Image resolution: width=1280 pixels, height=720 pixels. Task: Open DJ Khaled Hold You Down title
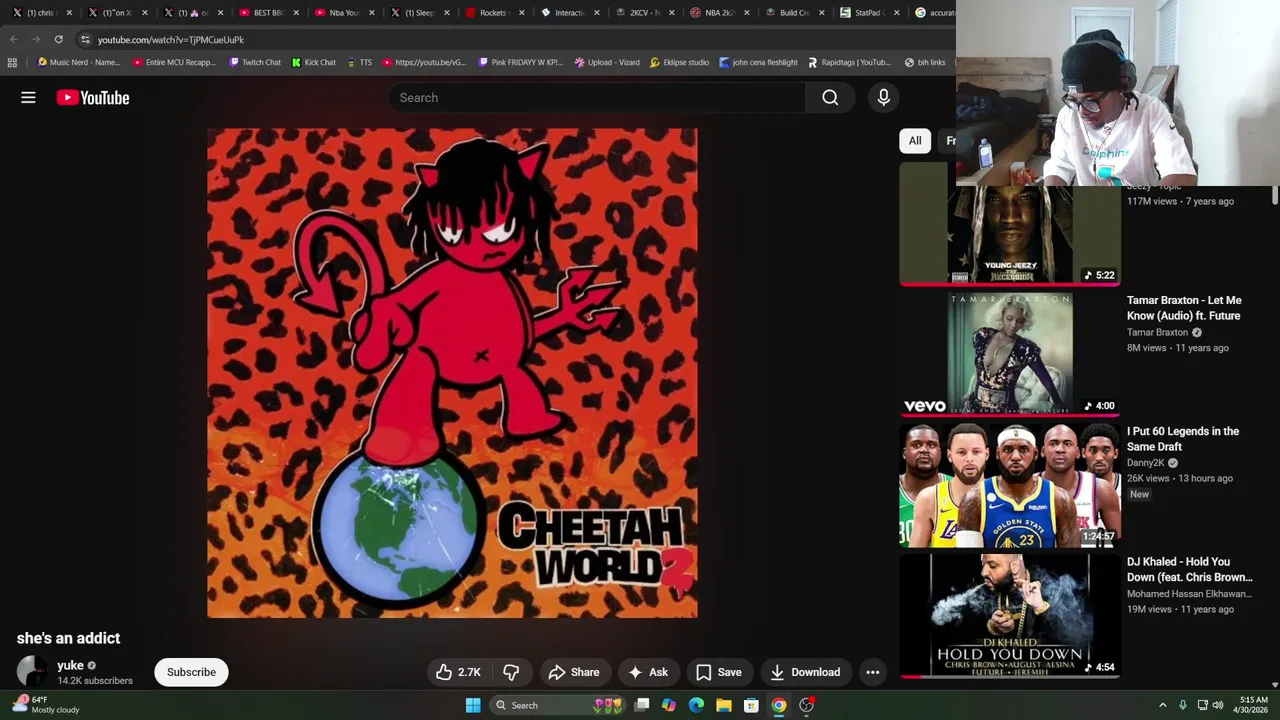[x=1190, y=570]
